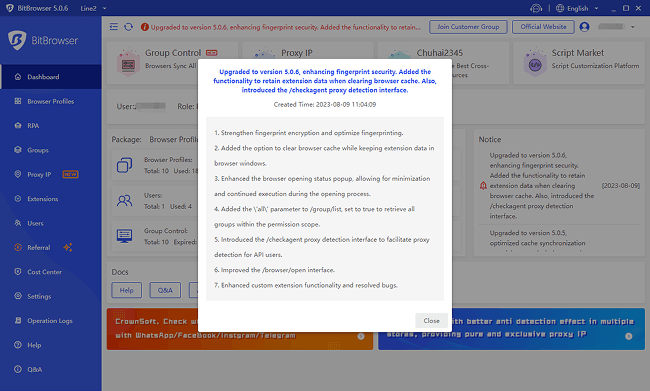Click the dialog's blue upgrade headline
The image size is (650, 391).
pos(325,81)
